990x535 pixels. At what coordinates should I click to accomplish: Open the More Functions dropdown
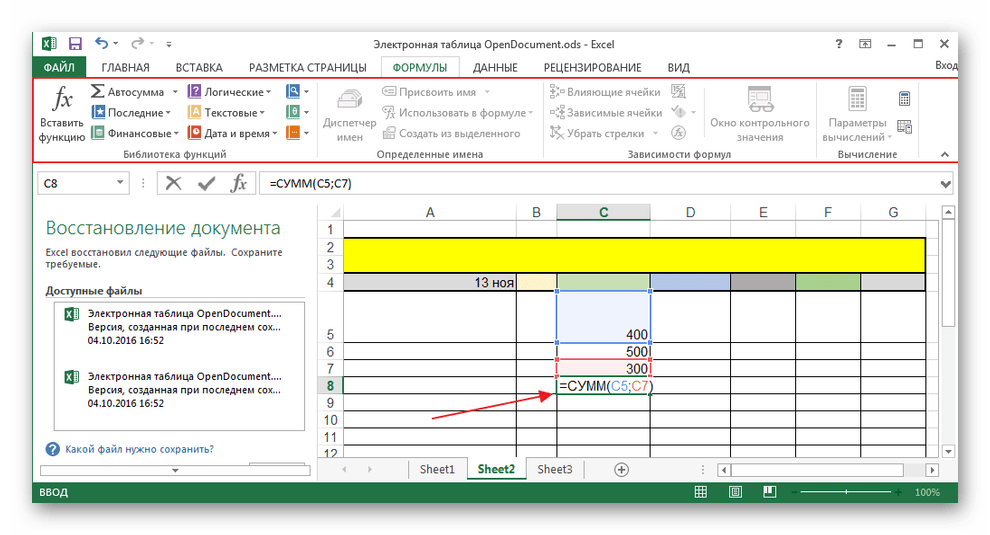coord(297,133)
